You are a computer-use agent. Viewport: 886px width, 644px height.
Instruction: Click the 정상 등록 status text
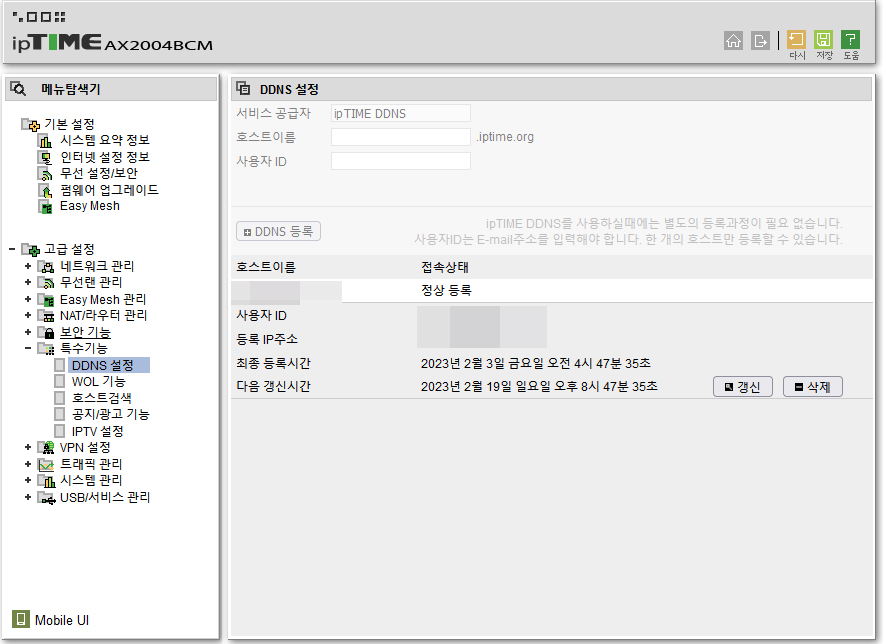click(x=446, y=290)
